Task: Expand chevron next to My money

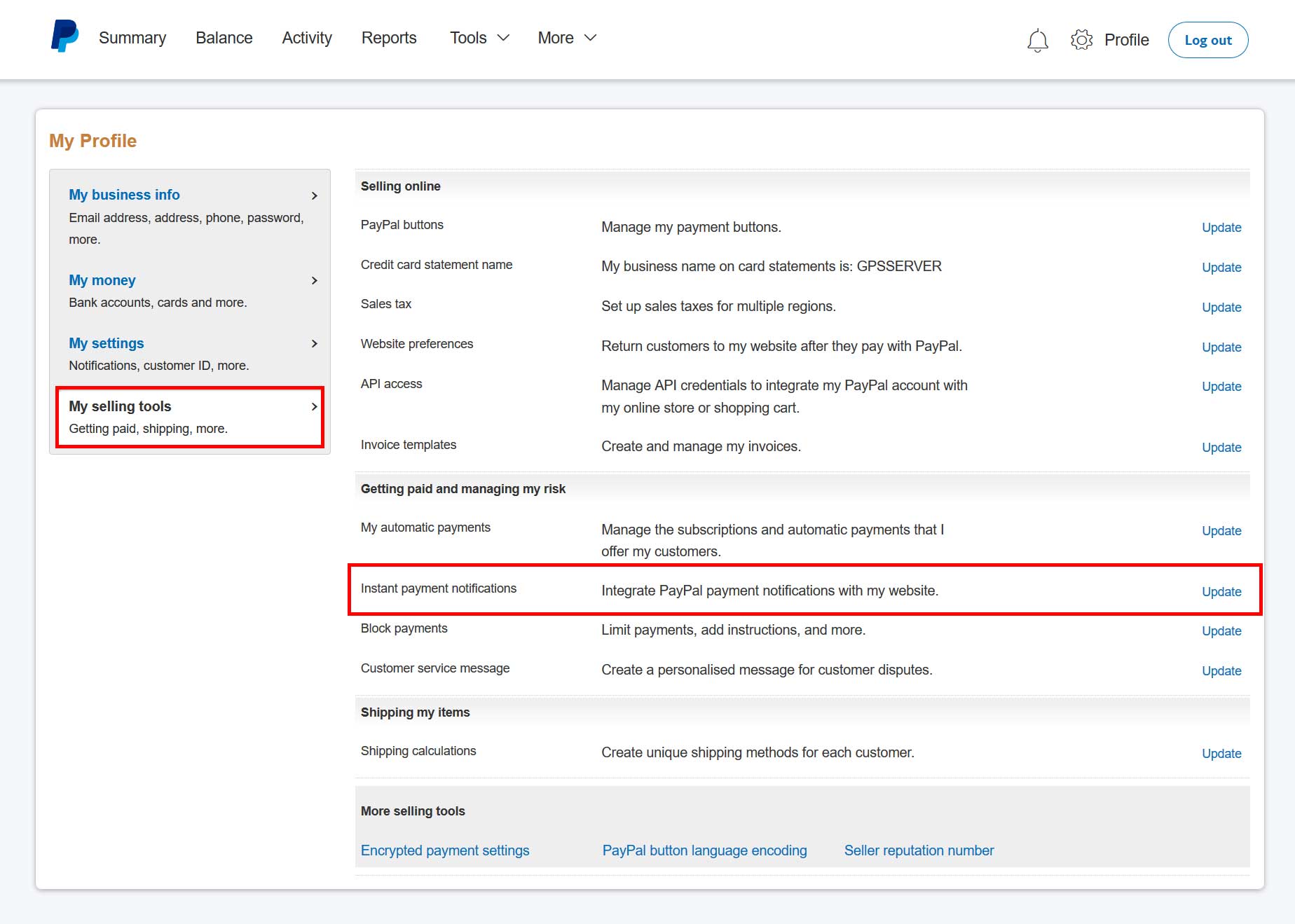Action: [x=314, y=280]
